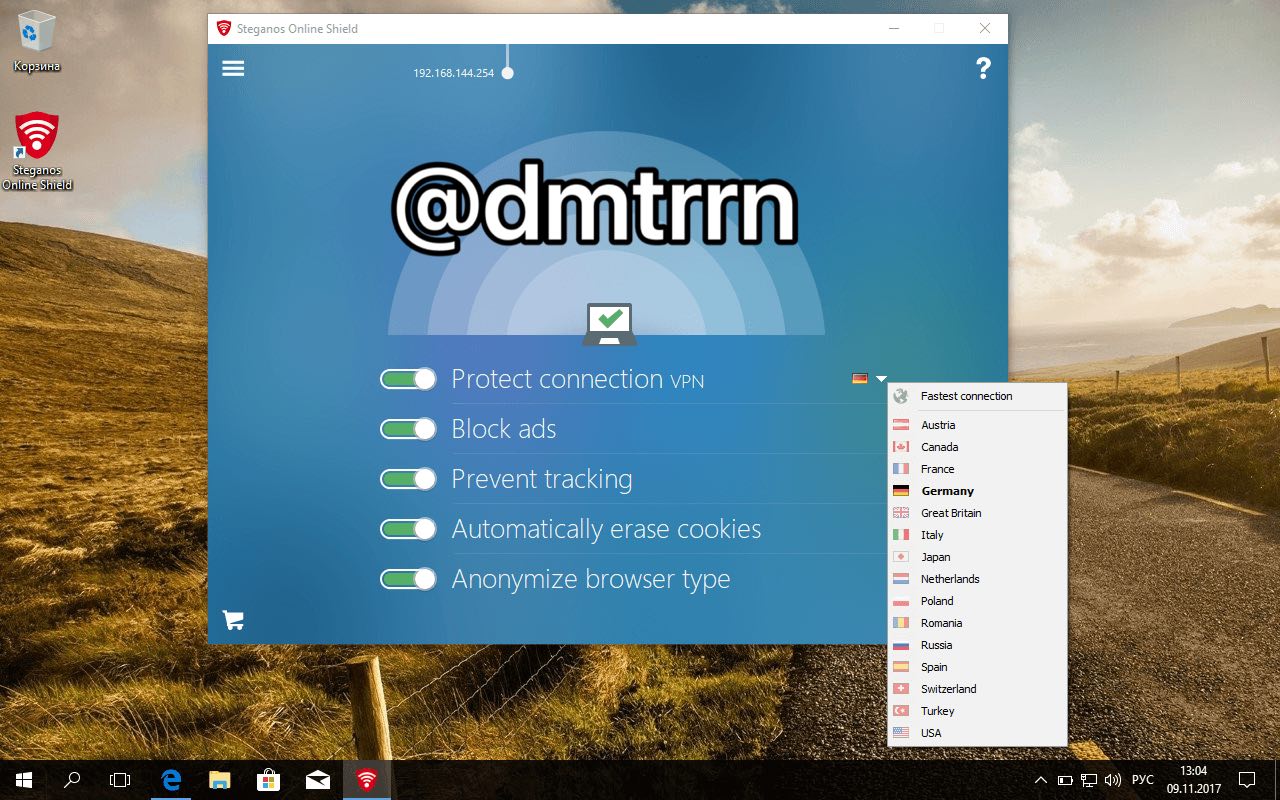Open the hamburger menu in Steganos
Image resolution: width=1280 pixels, height=800 pixels.
coord(233,68)
